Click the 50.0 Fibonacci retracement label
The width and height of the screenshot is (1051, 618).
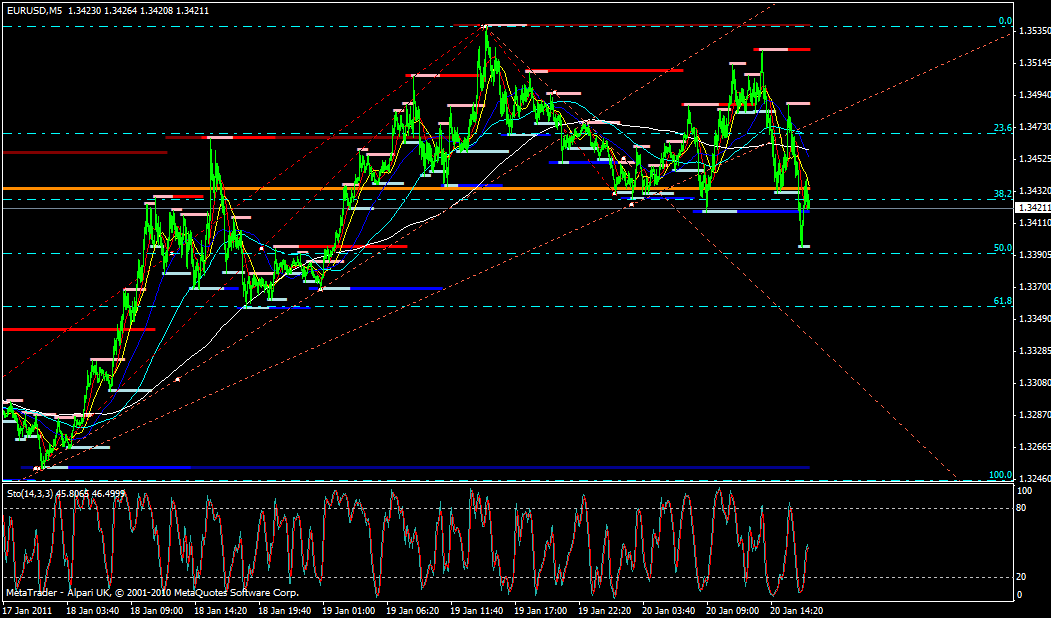(1003, 248)
